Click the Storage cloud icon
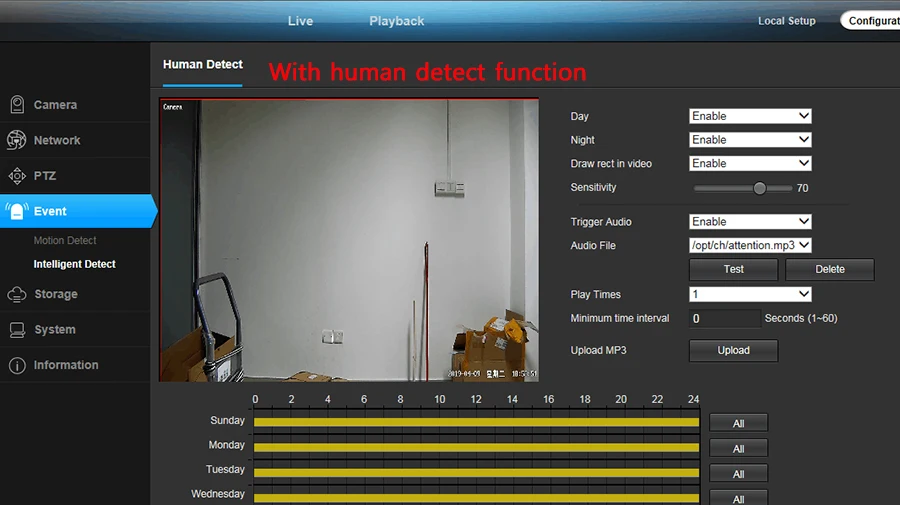This screenshot has height=505, width=900. (17, 294)
